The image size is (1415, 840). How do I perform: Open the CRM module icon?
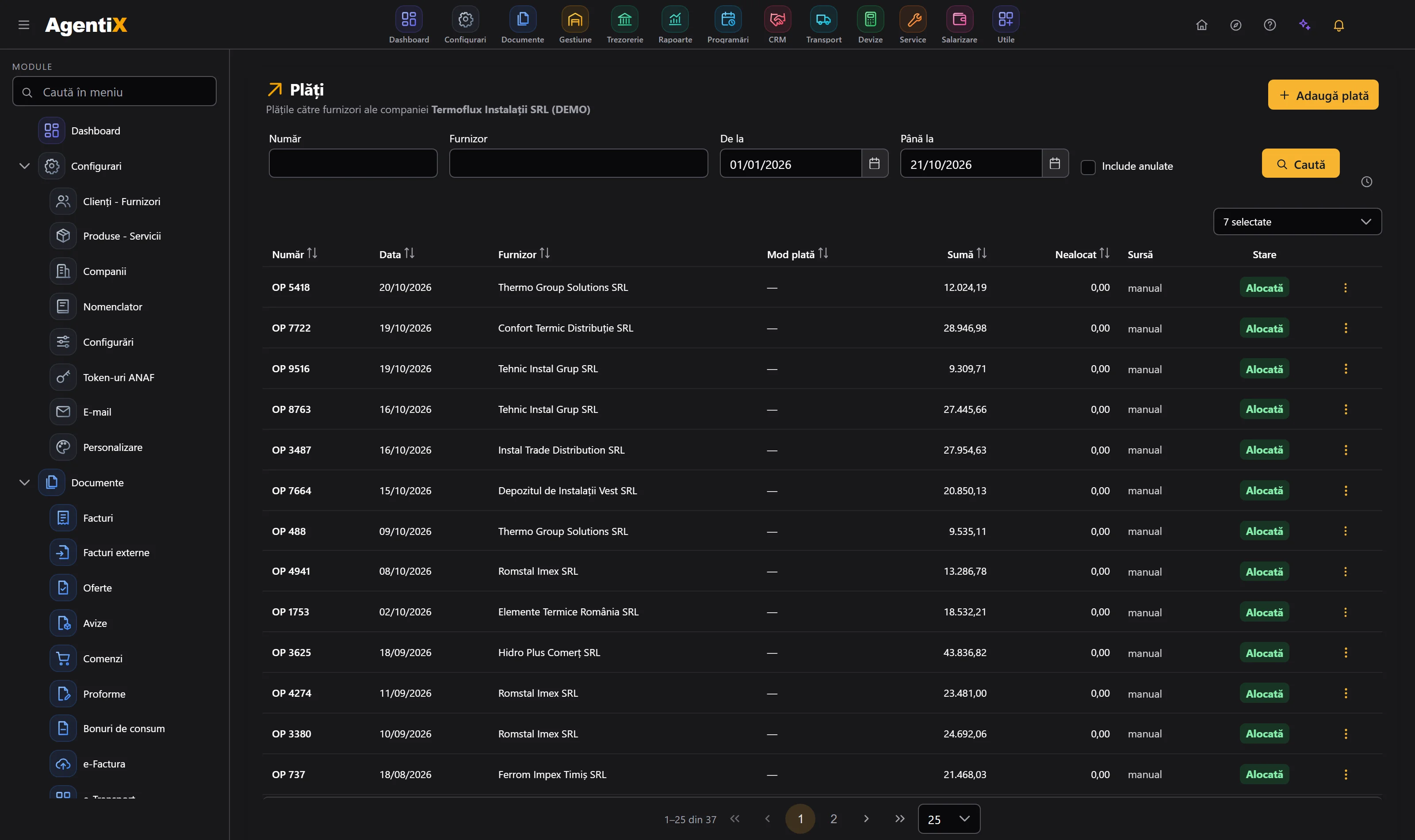tap(777, 20)
